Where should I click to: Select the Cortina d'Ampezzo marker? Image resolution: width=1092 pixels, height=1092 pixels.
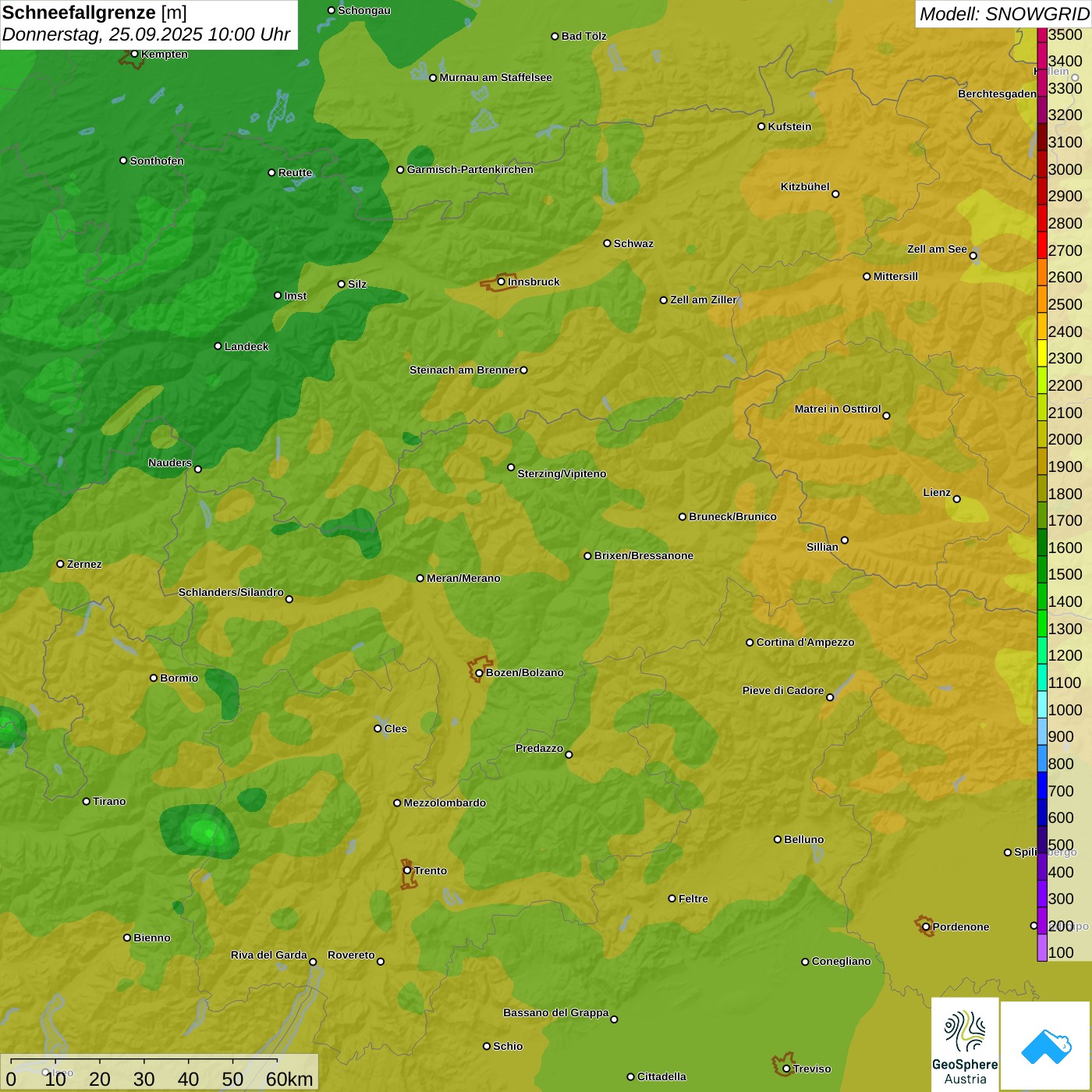click(750, 643)
